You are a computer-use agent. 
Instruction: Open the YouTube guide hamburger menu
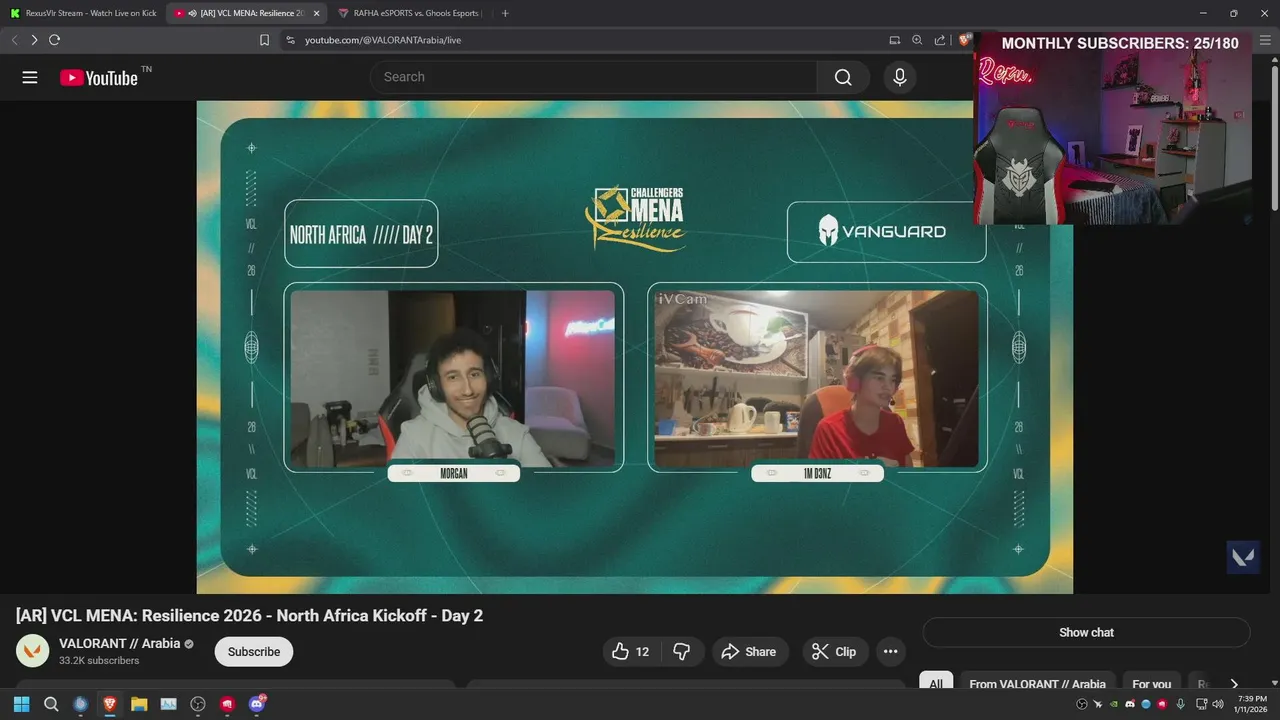coord(30,77)
